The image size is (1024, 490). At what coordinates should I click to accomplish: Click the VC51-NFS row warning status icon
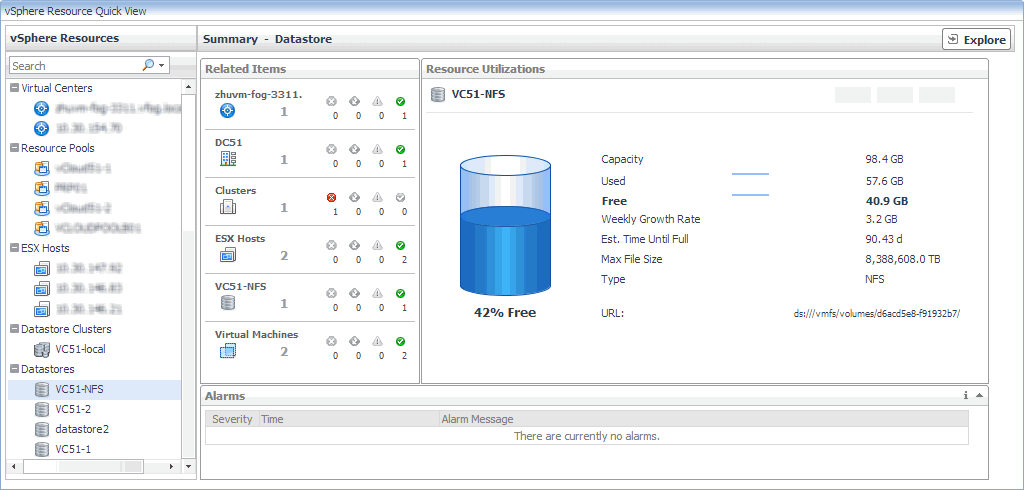377,293
